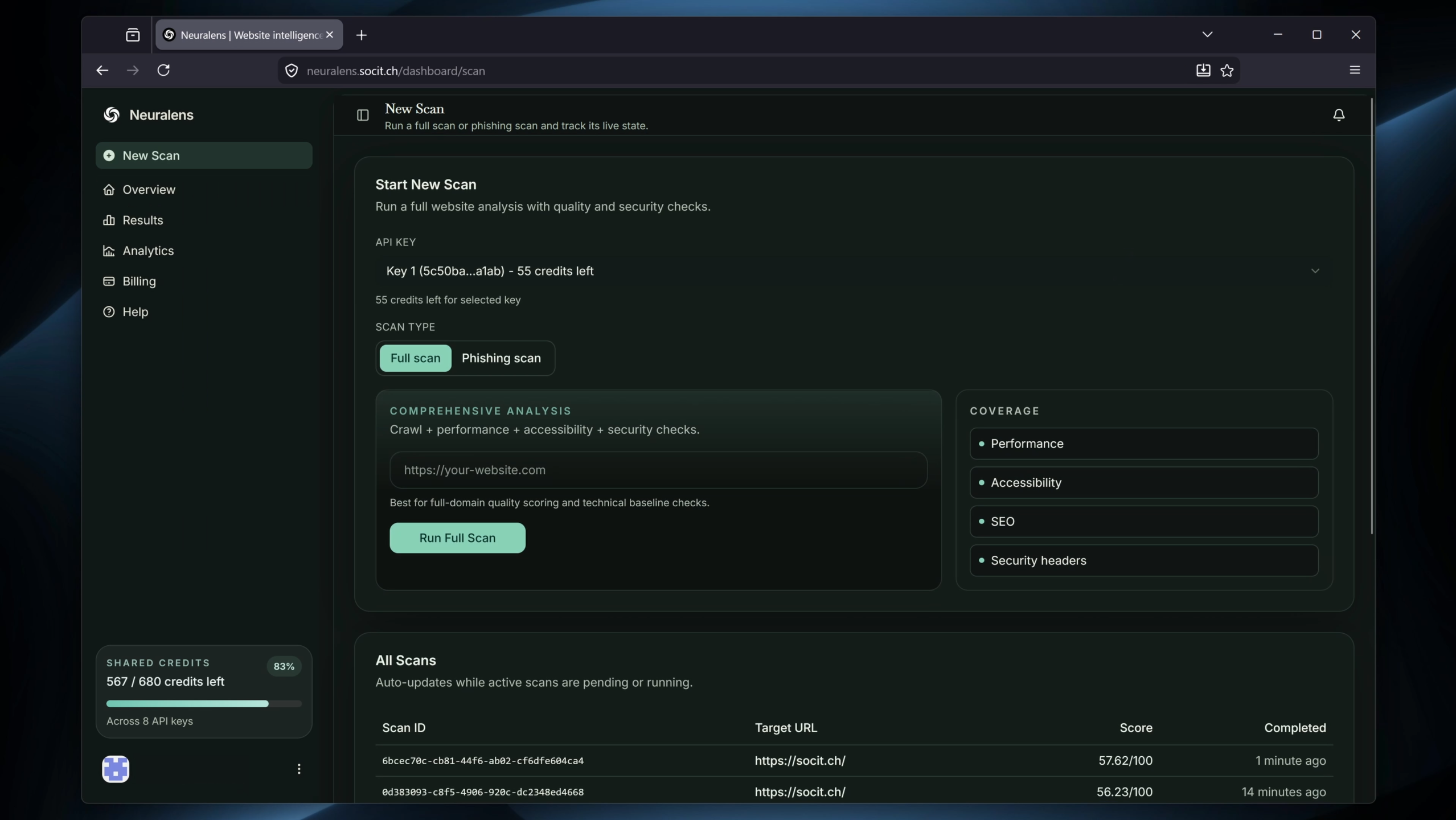
Task: Click the Help question mark icon
Action: coord(109,312)
